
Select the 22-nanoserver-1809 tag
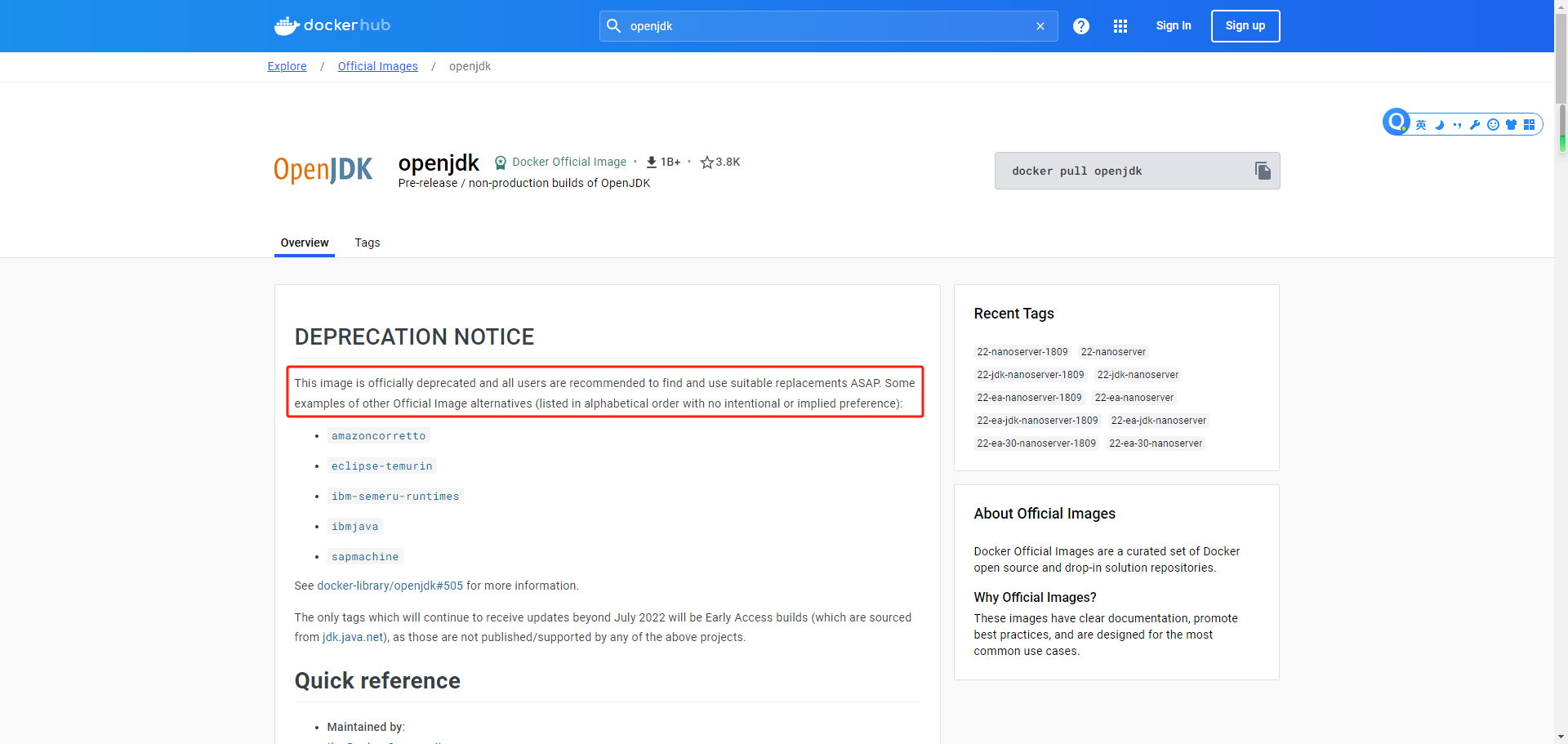(x=1022, y=352)
